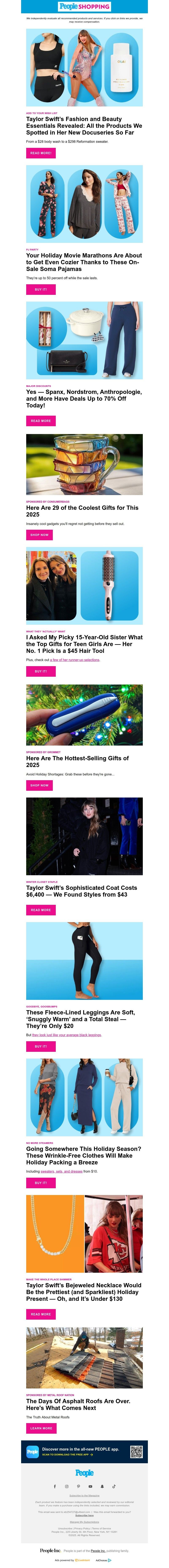Open 'they look just like your average black leggings' link

(67, 1035)
